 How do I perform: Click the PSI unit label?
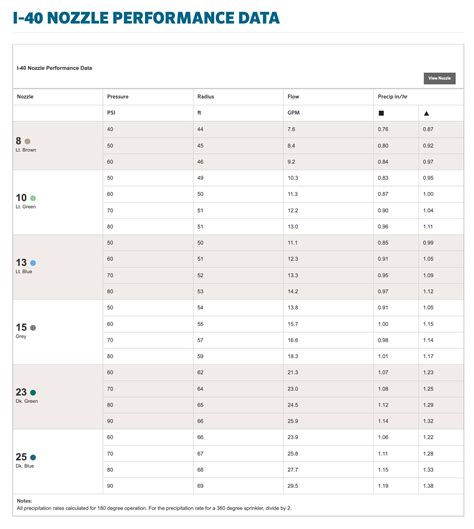(111, 113)
